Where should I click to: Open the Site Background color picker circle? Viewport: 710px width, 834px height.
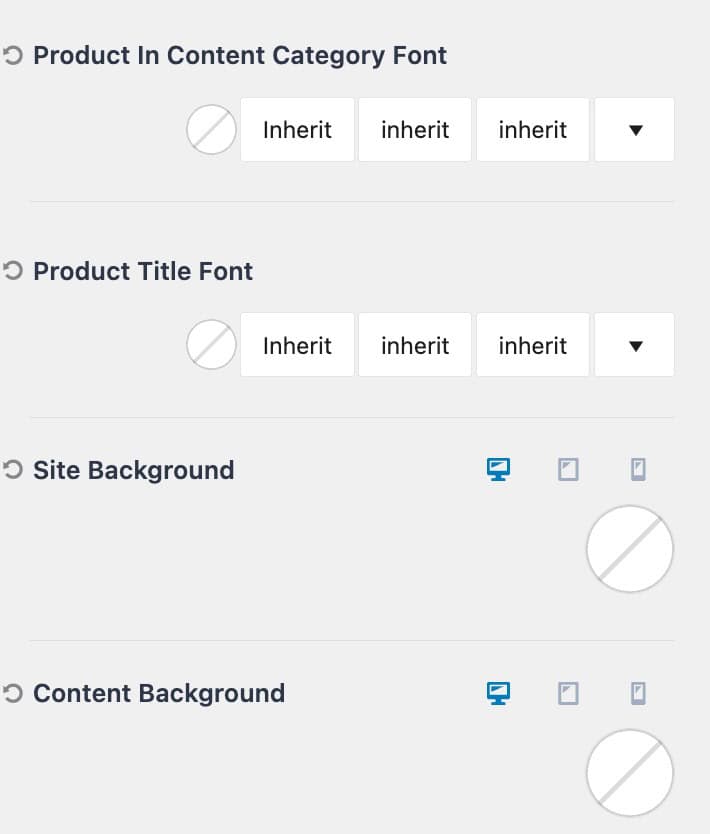pos(630,548)
